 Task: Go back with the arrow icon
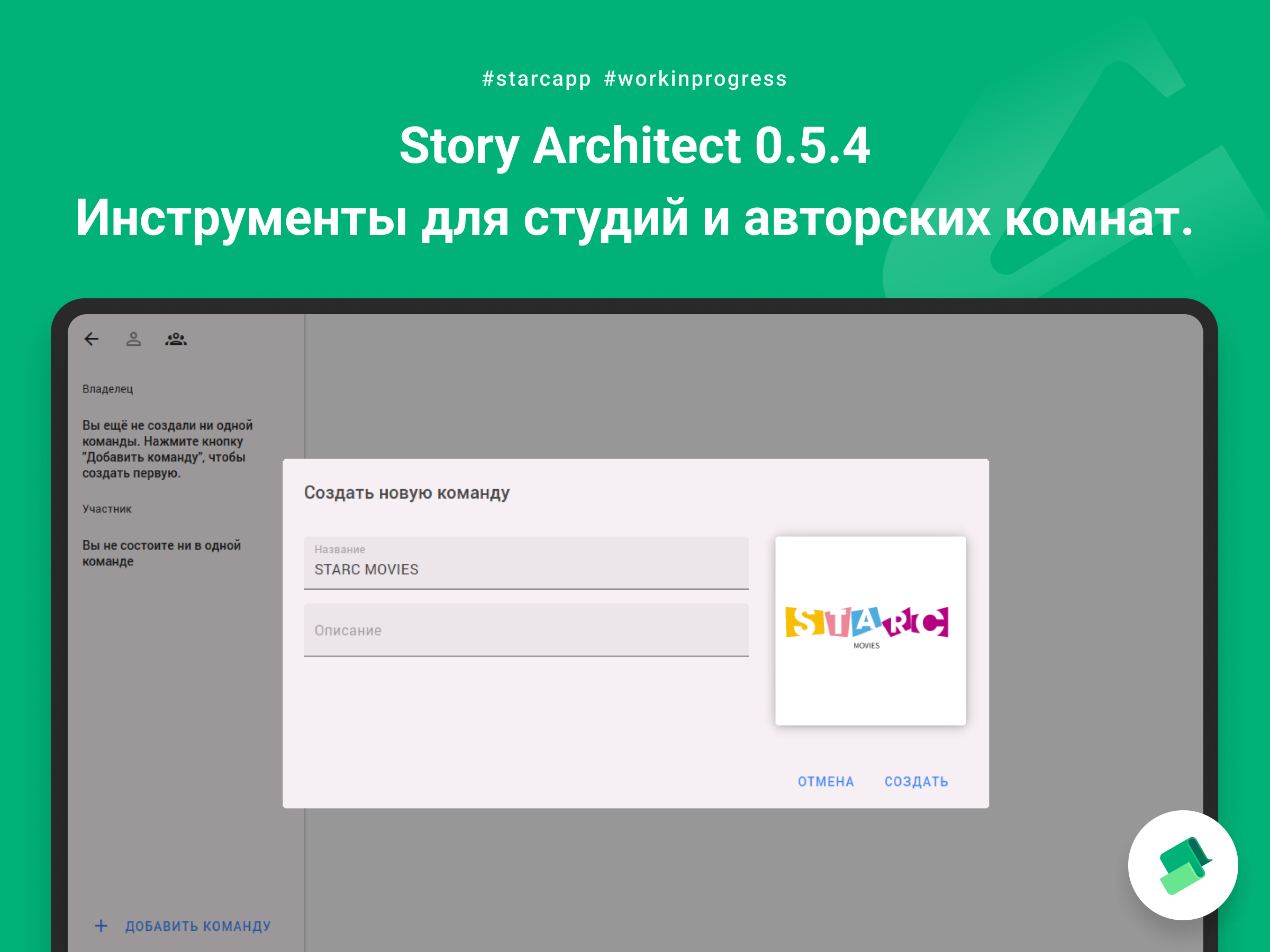pyautogui.click(x=92, y=339)
